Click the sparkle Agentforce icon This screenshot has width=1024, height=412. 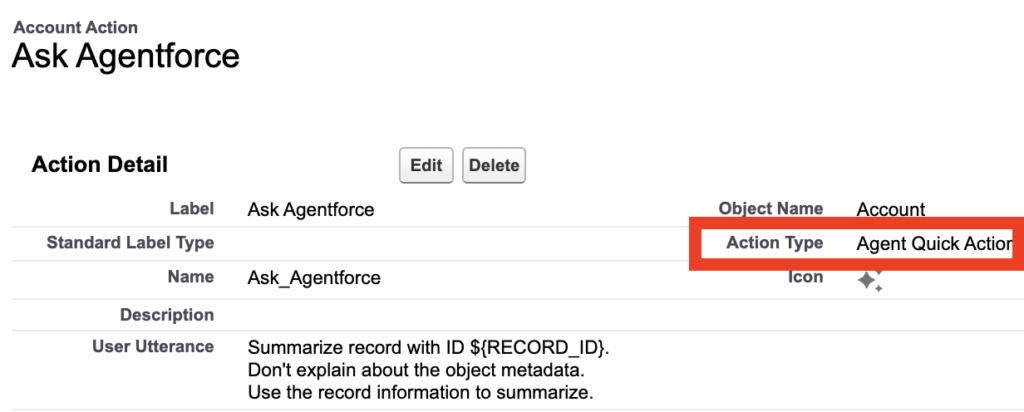tap(869, 282)
